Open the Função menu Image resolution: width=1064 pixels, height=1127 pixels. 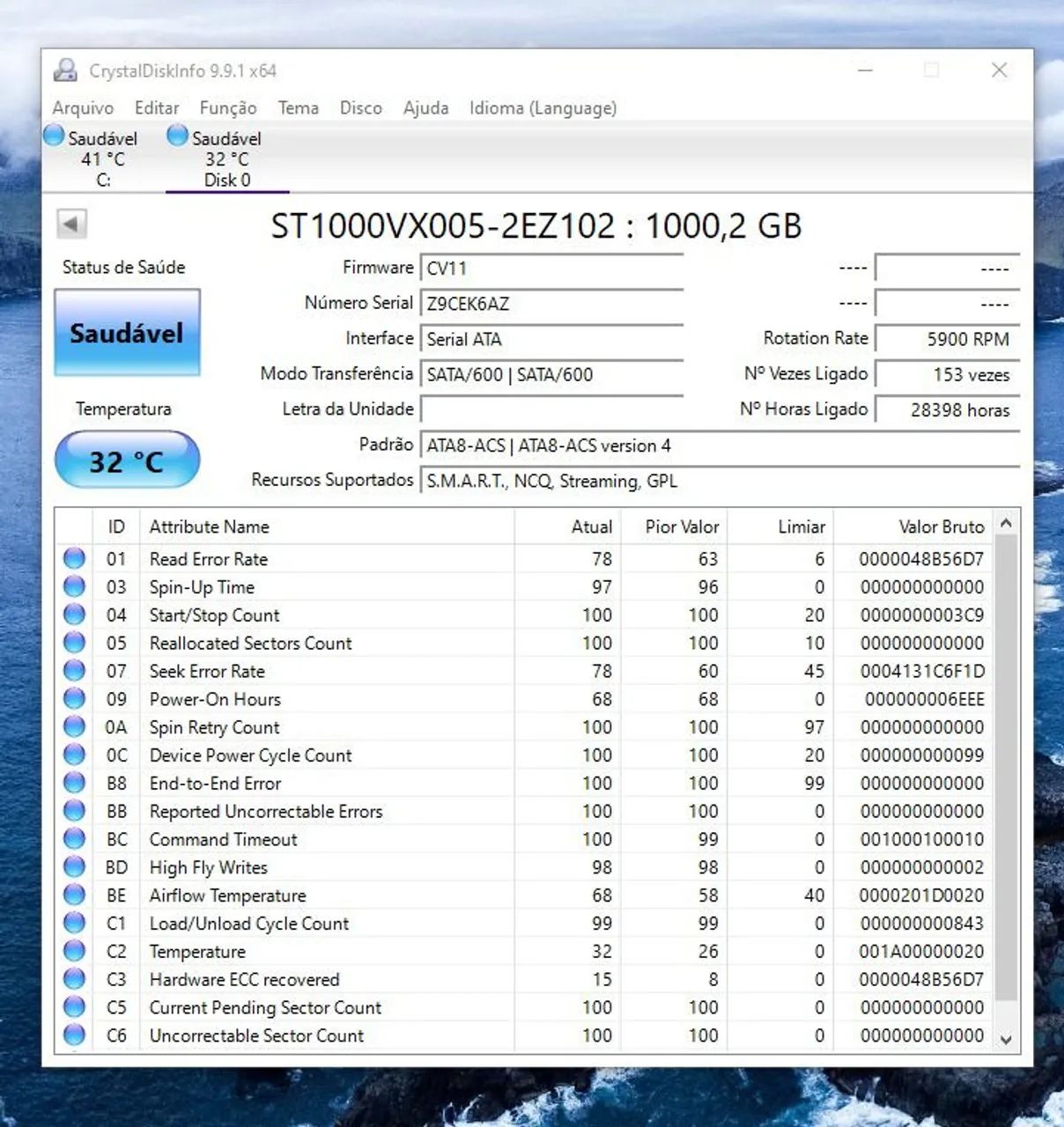click(x=228, y=108)
